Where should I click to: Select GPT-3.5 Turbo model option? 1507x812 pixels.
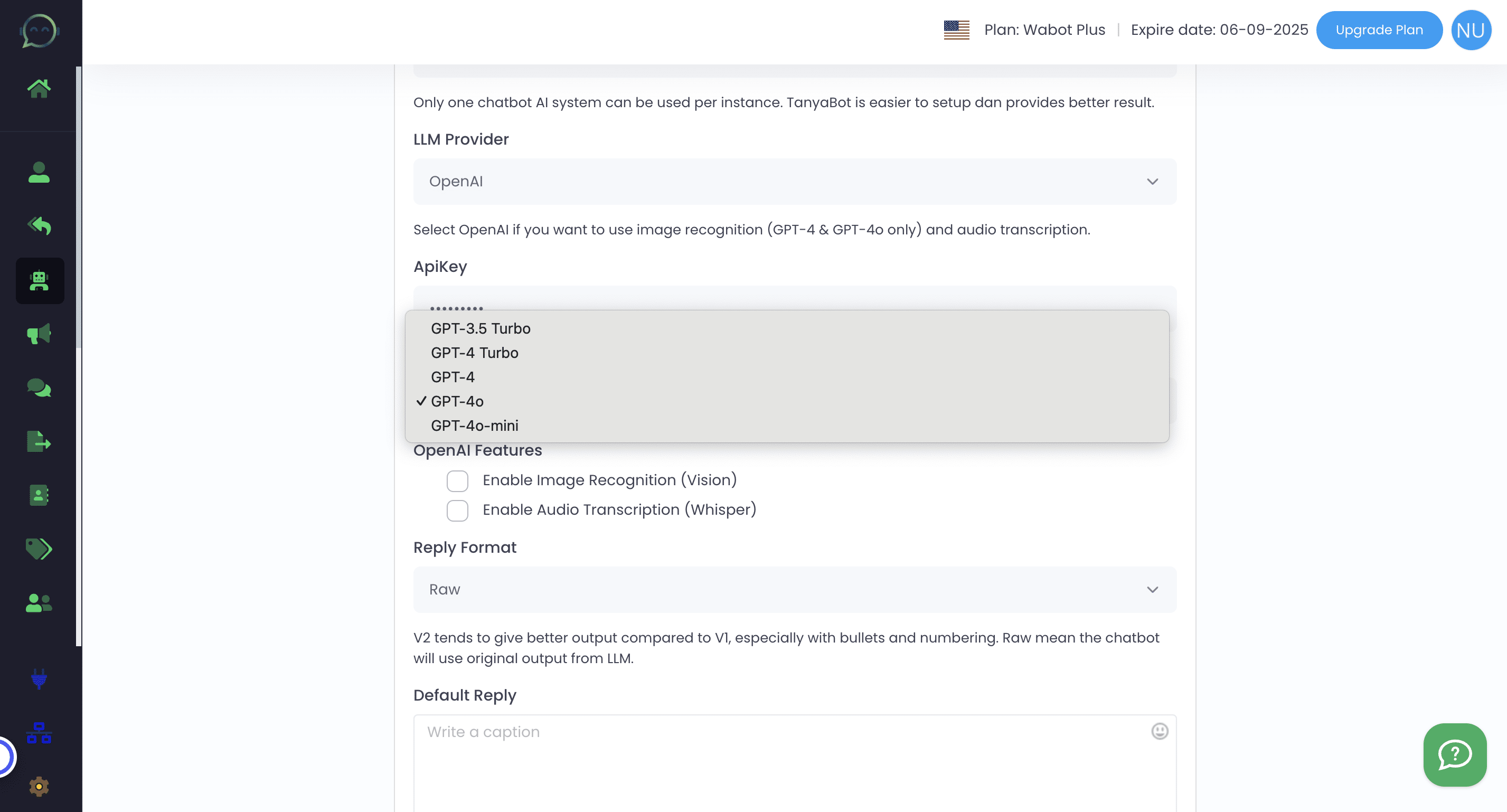click(x=481, y=328)
